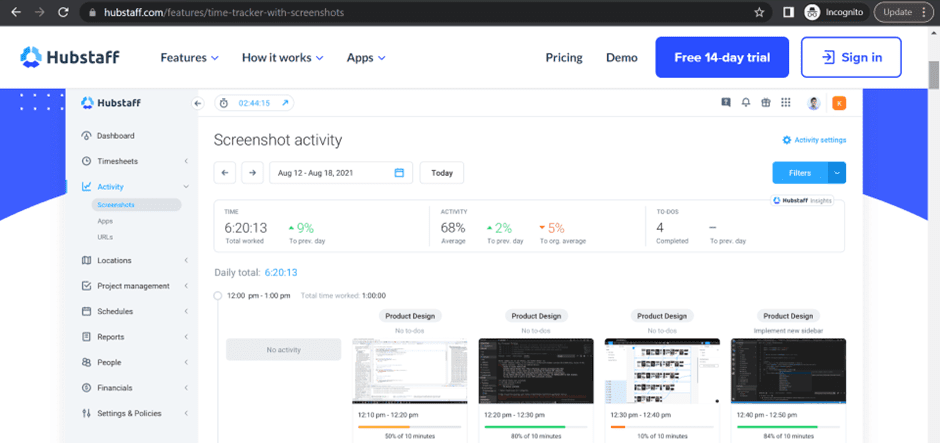The height and width of the screenshot is (443, 940).
Task: Bookmark this page with star icon
Action: coord(759,12)
